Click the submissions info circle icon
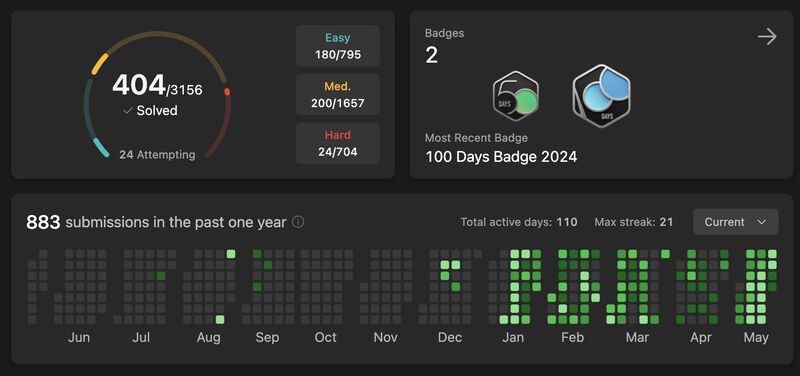Viewport: 800px width, 376px height. (x=298, y=222)
